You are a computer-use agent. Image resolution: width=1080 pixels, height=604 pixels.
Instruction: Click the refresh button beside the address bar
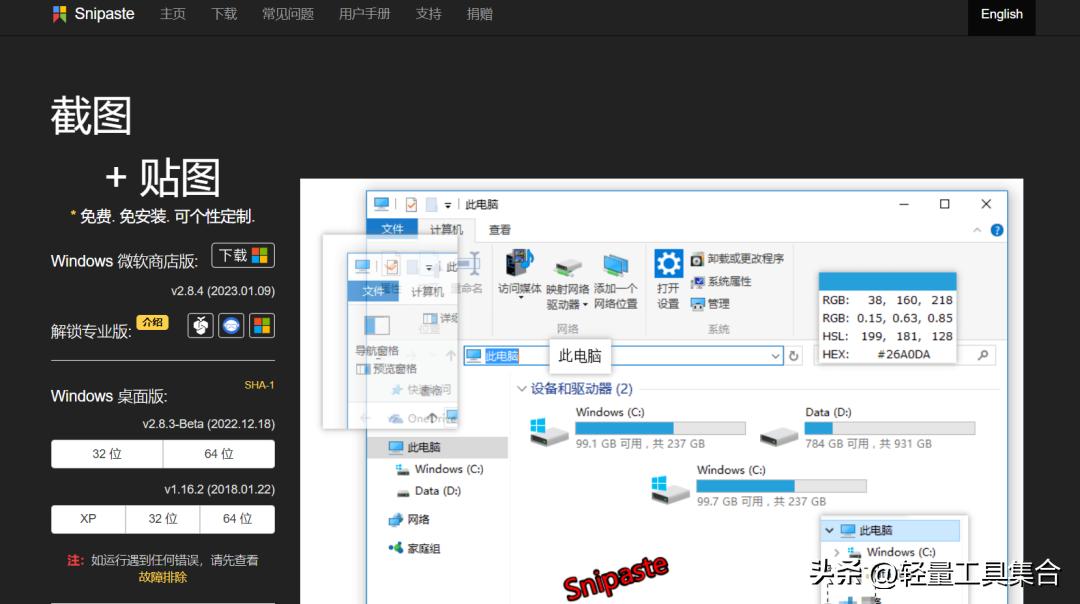pyautogui.click(x=793, y=355)
